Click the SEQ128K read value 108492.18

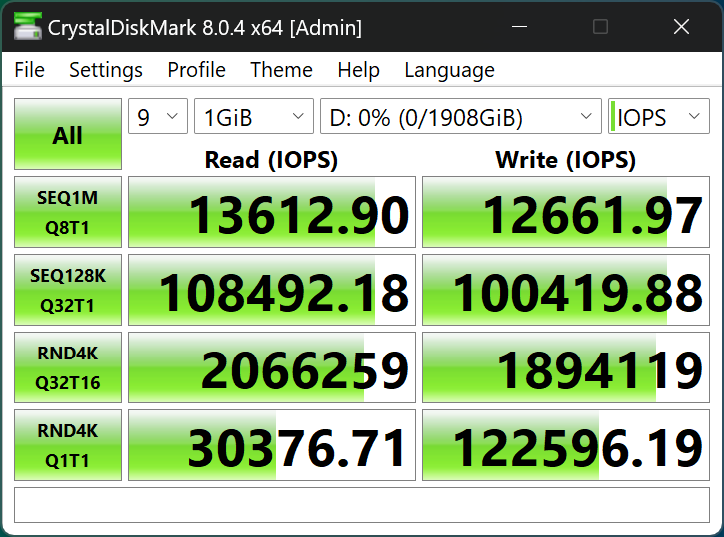[272, 290]
